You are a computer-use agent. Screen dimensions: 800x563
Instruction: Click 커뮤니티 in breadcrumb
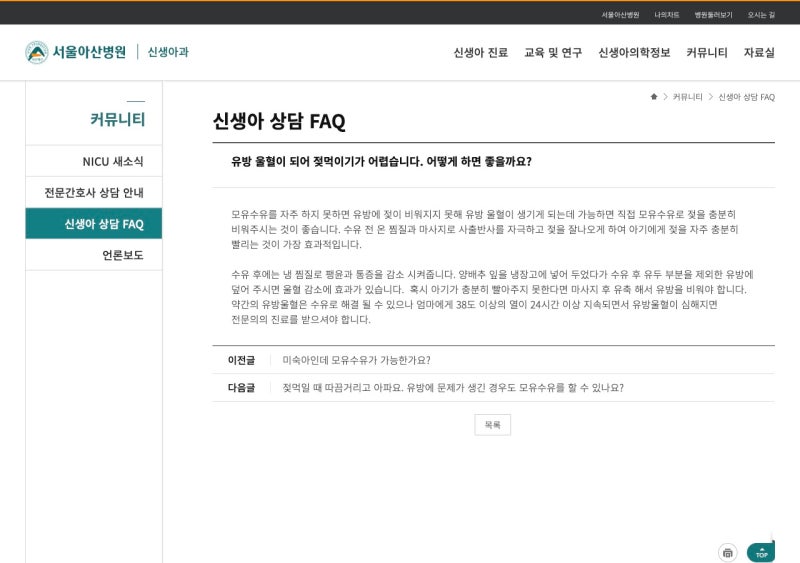[x=687, y=97]
